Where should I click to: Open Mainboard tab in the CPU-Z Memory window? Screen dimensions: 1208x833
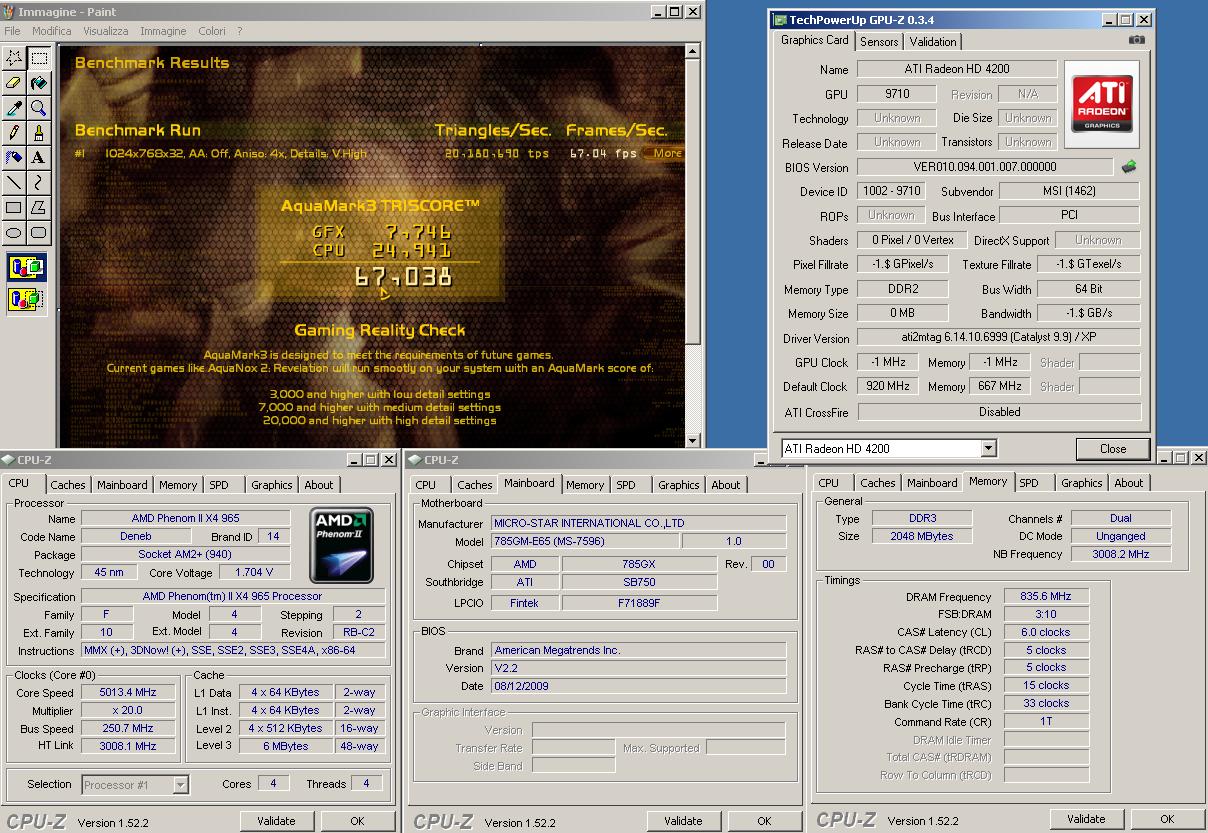tap(932, 483)
